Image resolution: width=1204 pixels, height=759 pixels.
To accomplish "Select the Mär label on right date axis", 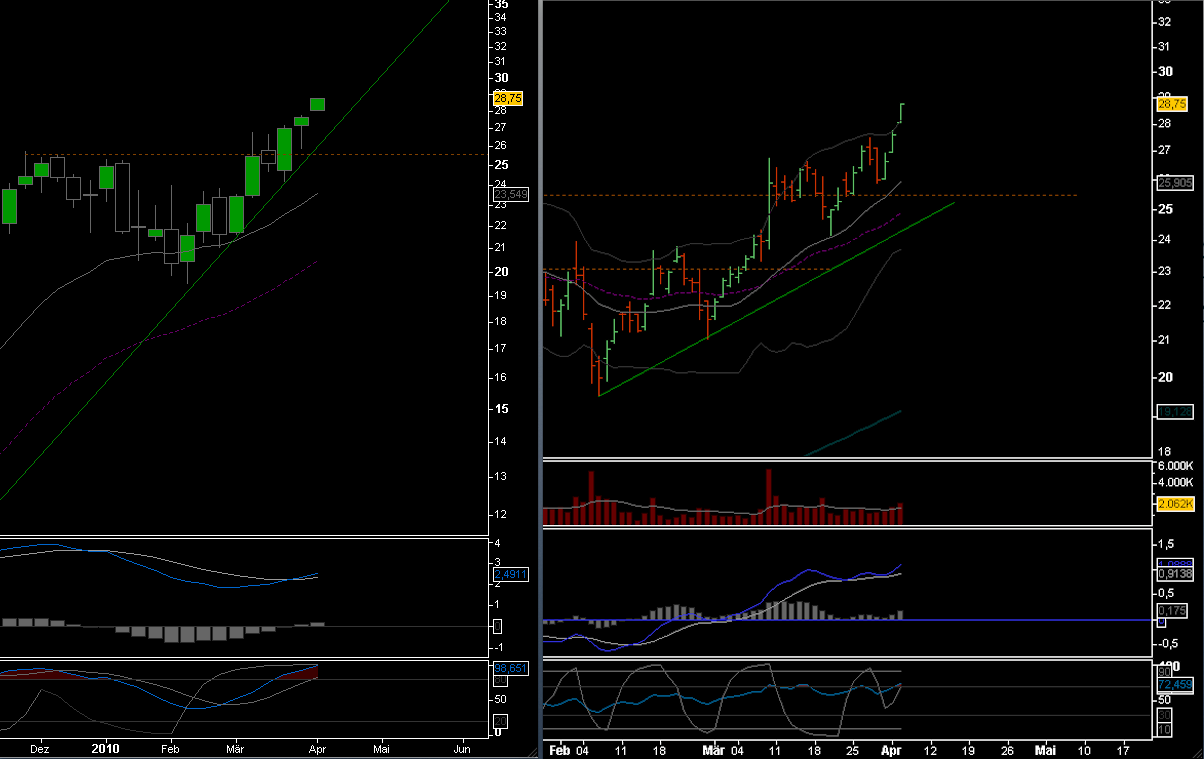I will tap(712, 749).
